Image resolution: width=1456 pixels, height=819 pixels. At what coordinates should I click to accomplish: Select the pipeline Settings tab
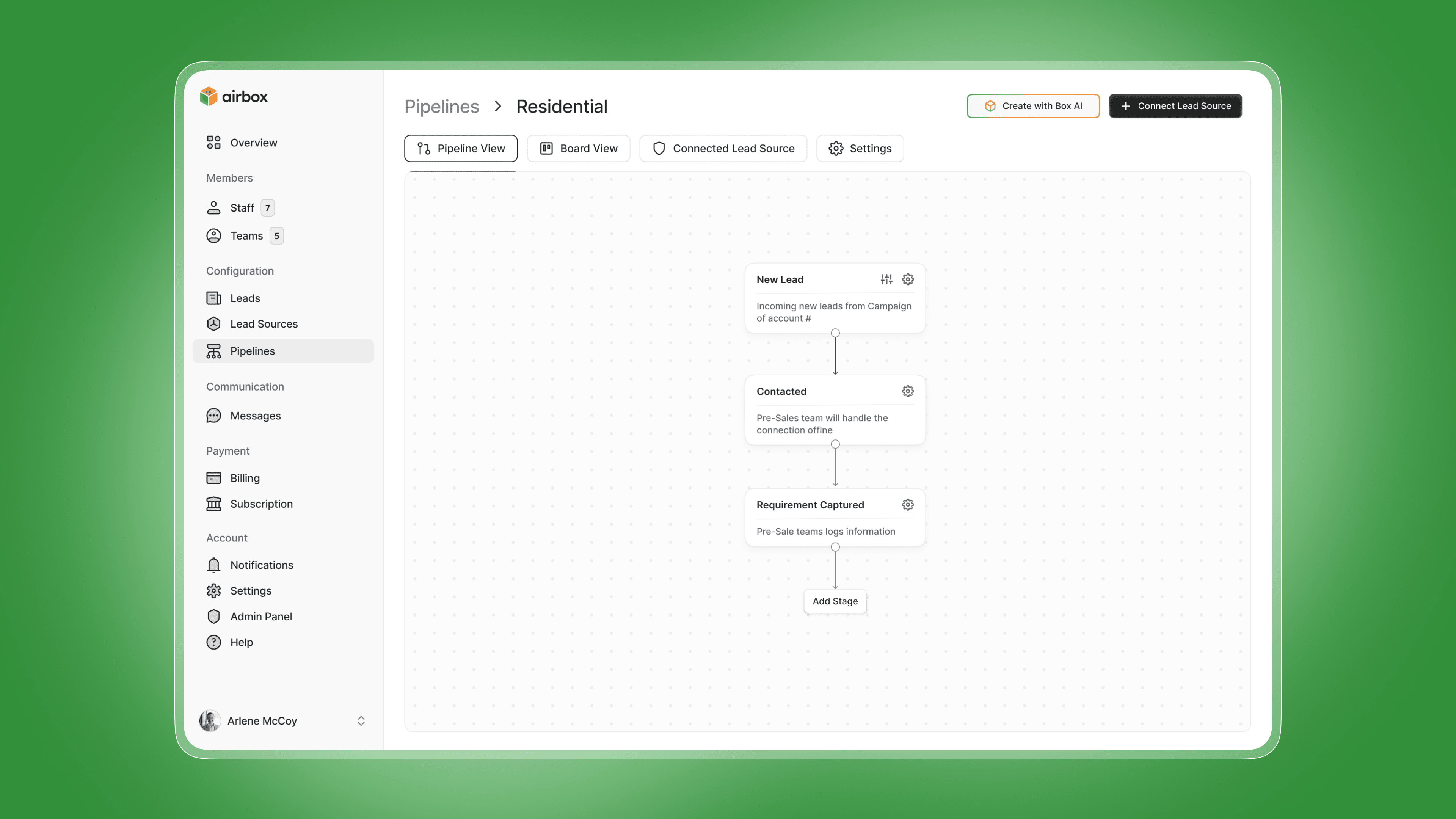coord(860,149)
